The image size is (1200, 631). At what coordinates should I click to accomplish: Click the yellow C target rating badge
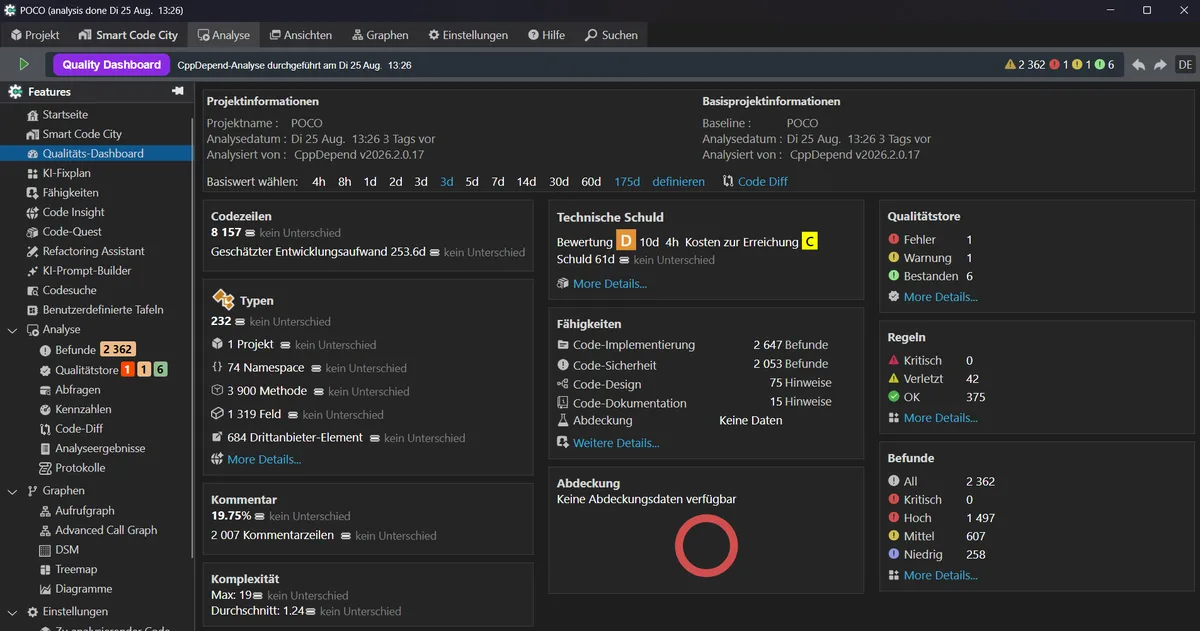pos(809,241)
